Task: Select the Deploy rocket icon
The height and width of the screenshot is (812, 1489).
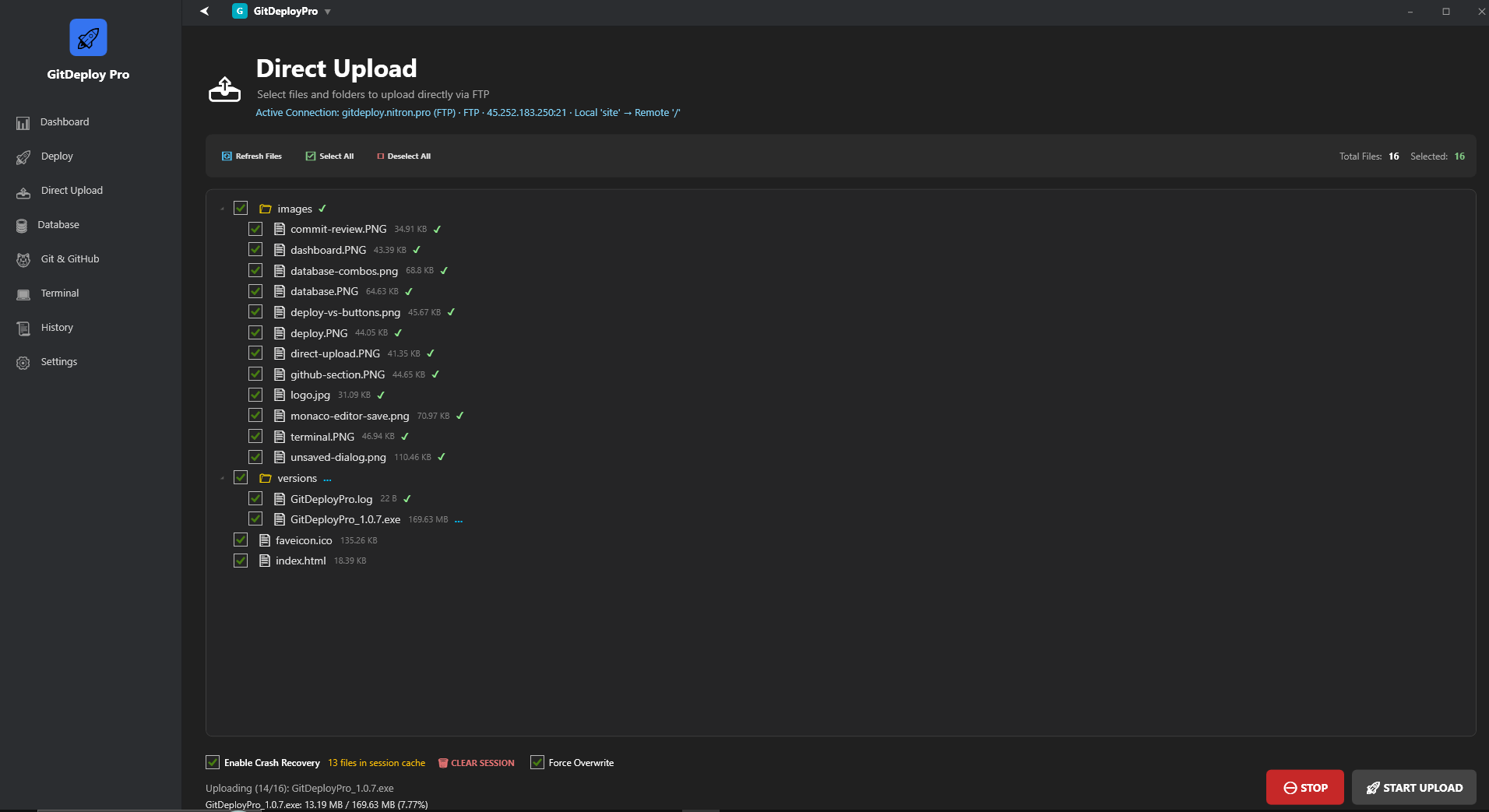Action: [x=23, y=156]
